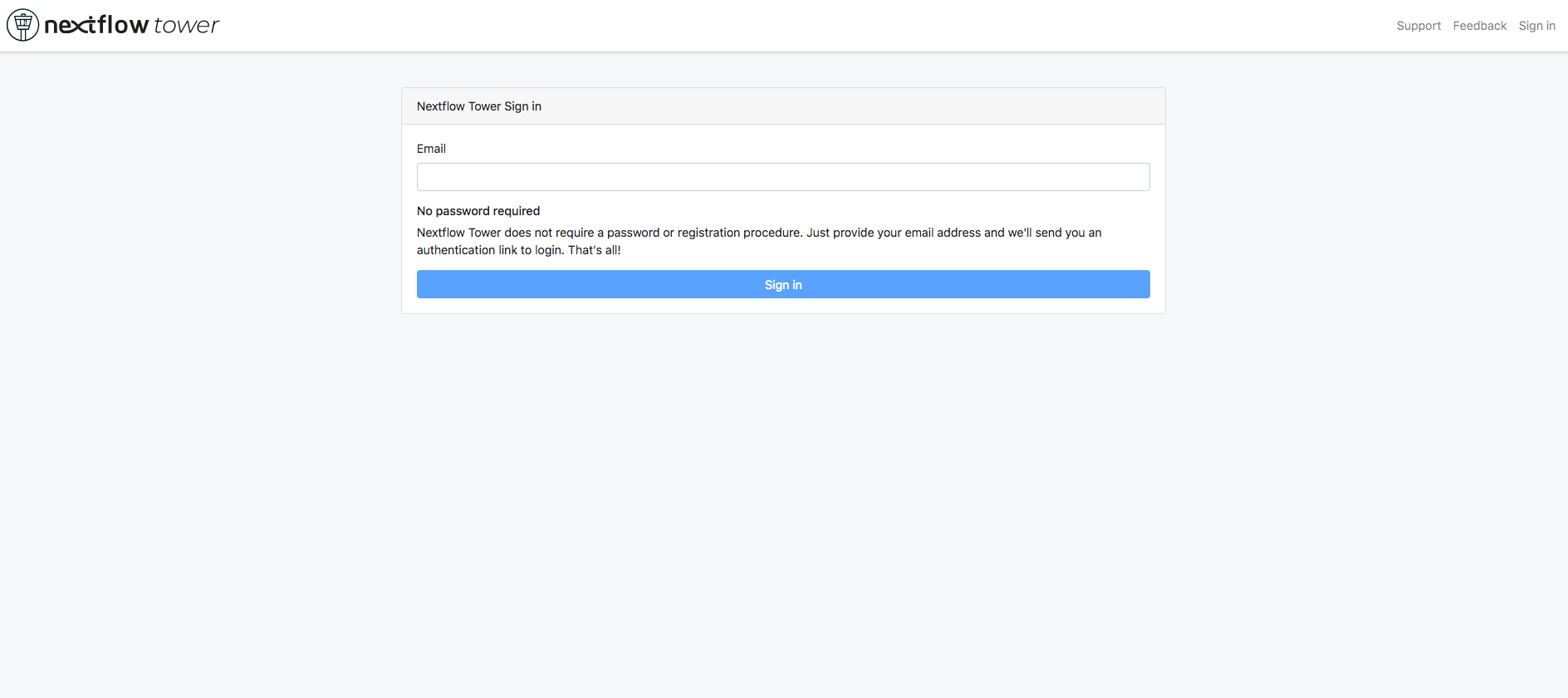
Task: Click the blue Sign in button
Action: (x=783, y=284)
